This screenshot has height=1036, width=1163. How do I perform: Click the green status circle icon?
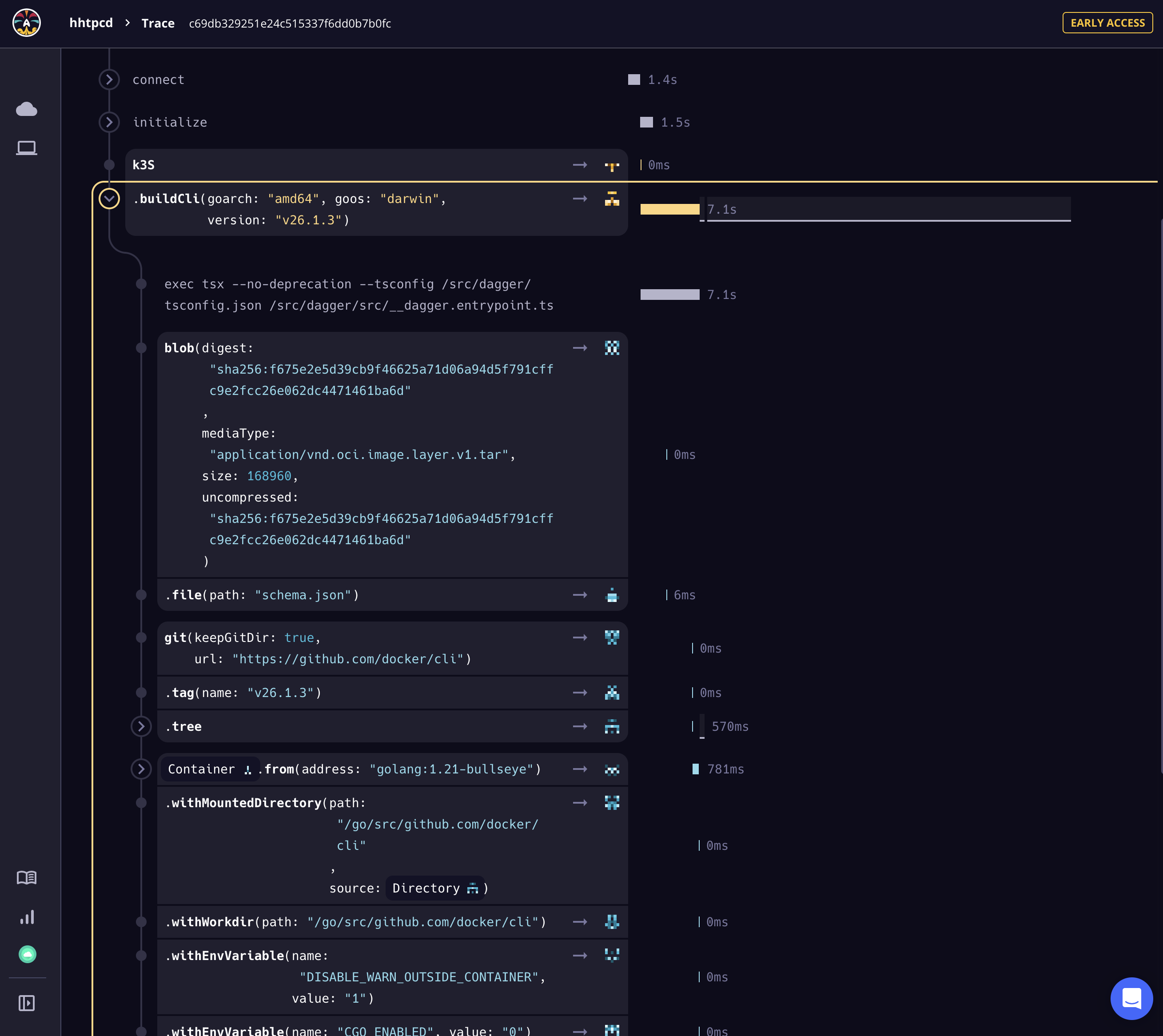(x=28, y=954)
